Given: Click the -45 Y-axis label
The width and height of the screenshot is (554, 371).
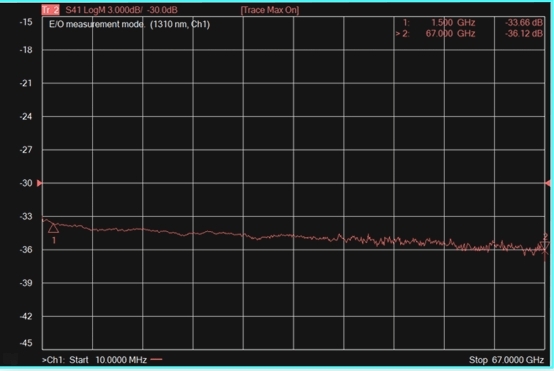Looking at the screenshot, I should [x=26, y=343].
